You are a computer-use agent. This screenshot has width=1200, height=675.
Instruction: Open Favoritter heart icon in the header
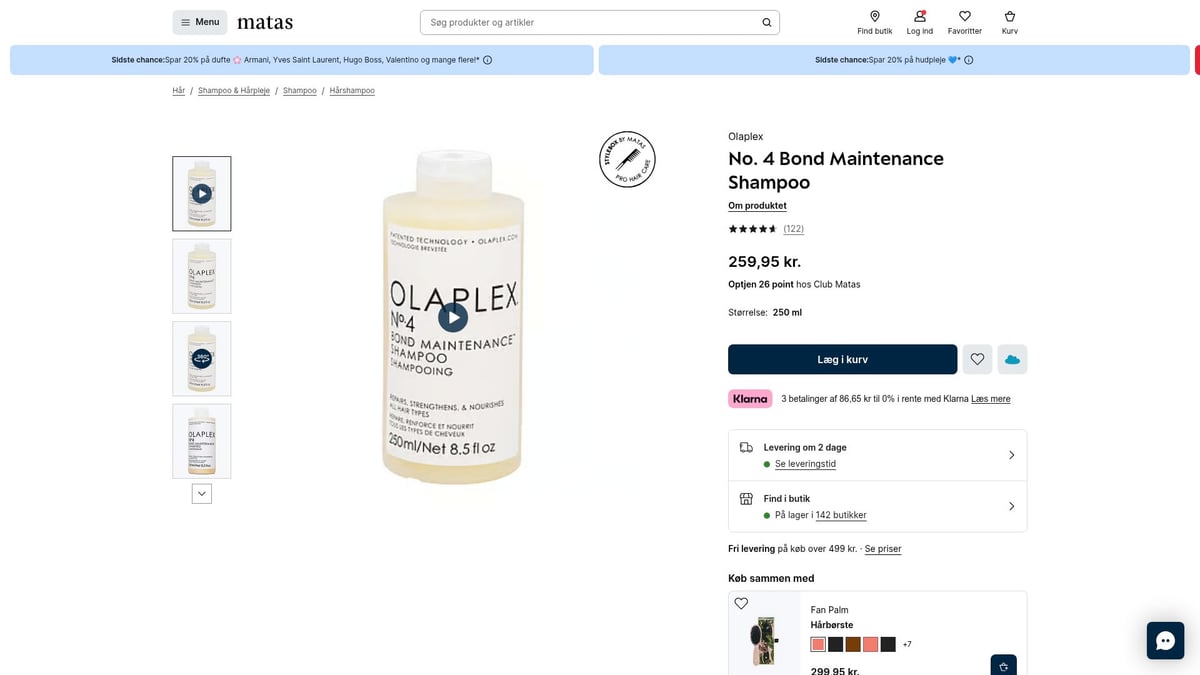tap(964, 16)
